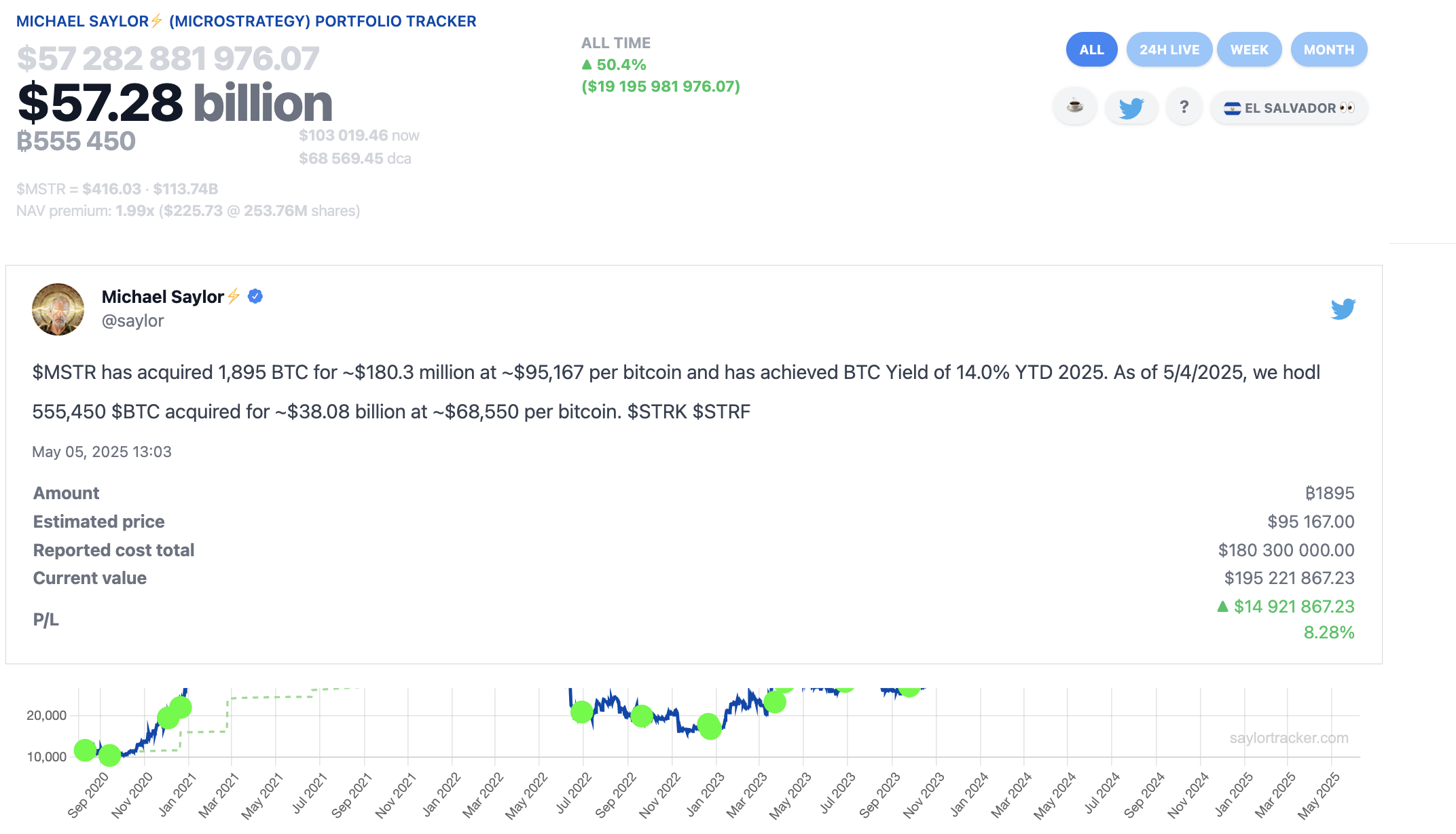Click the 20,000 y-axis label
Image resolution: width=1456 pixels, height=834 pixels.
click(x=46, y=715)
